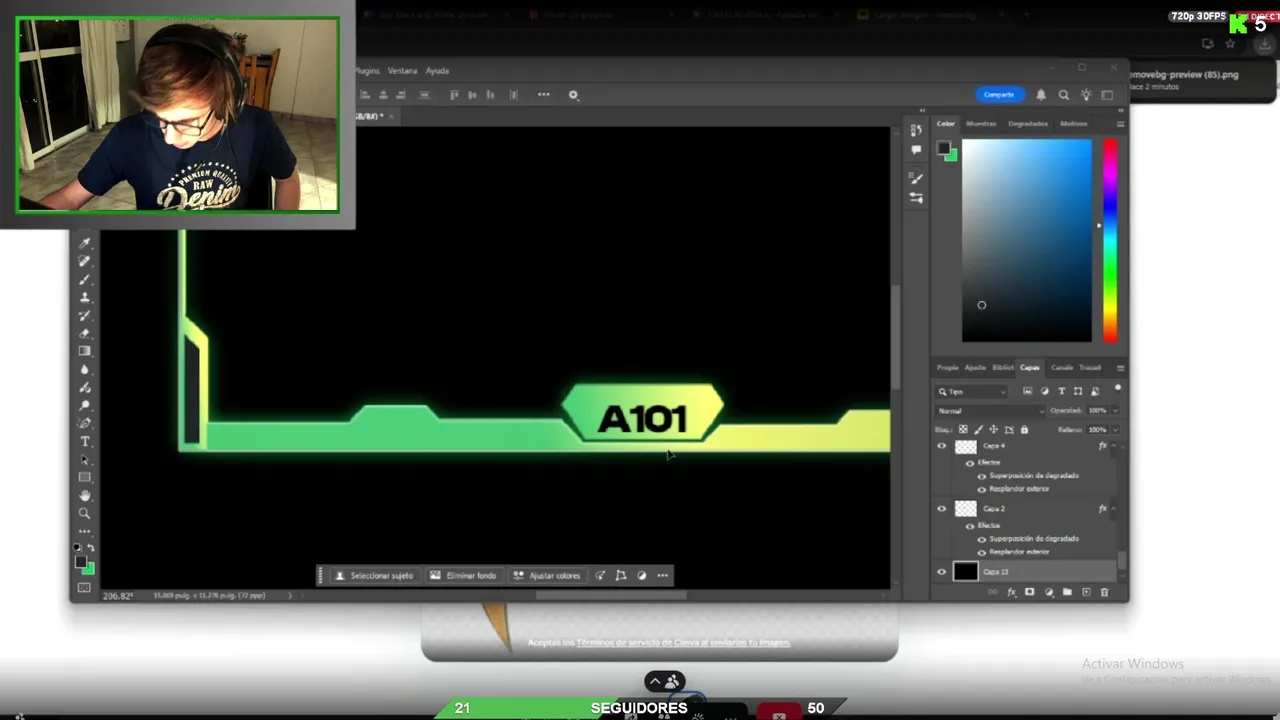Select the Clone Stamp tool
Screen dimensions: 1280x720
click(85, 297)
